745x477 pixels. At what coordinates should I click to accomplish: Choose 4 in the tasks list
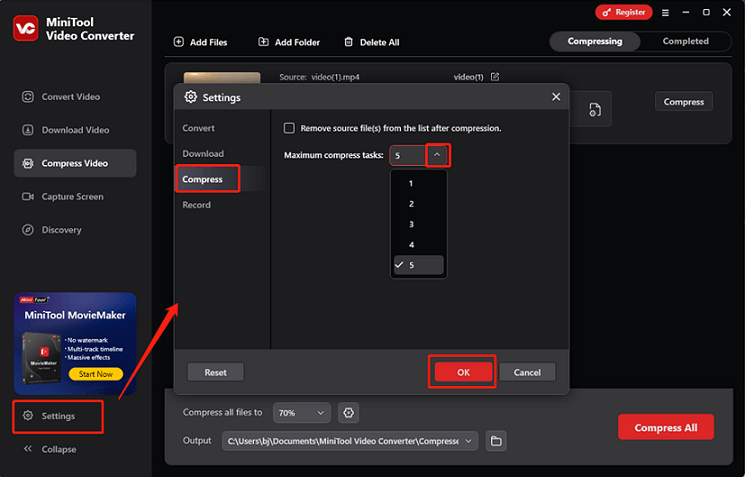[x=419, y=245]
